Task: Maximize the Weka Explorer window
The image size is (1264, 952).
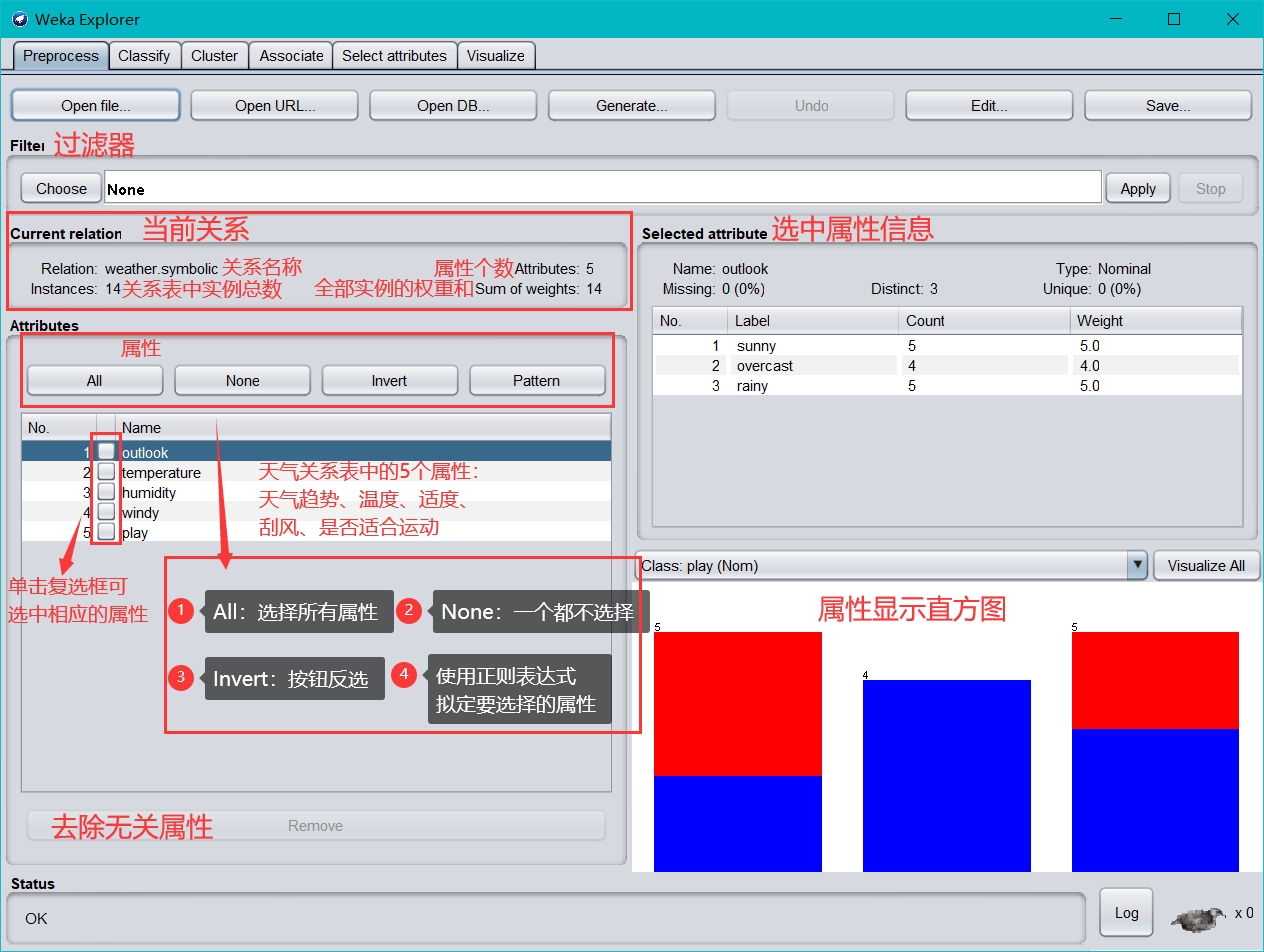Action: [x=1174, y=19]
